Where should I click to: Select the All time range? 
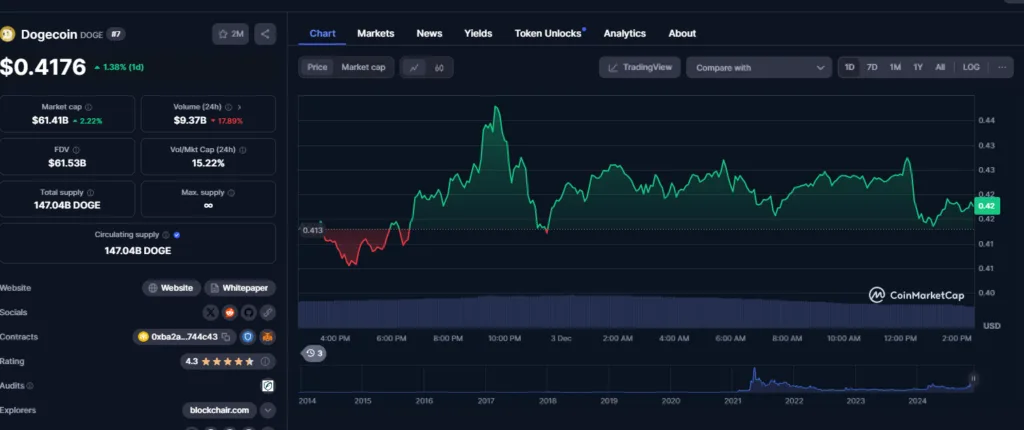940,67
